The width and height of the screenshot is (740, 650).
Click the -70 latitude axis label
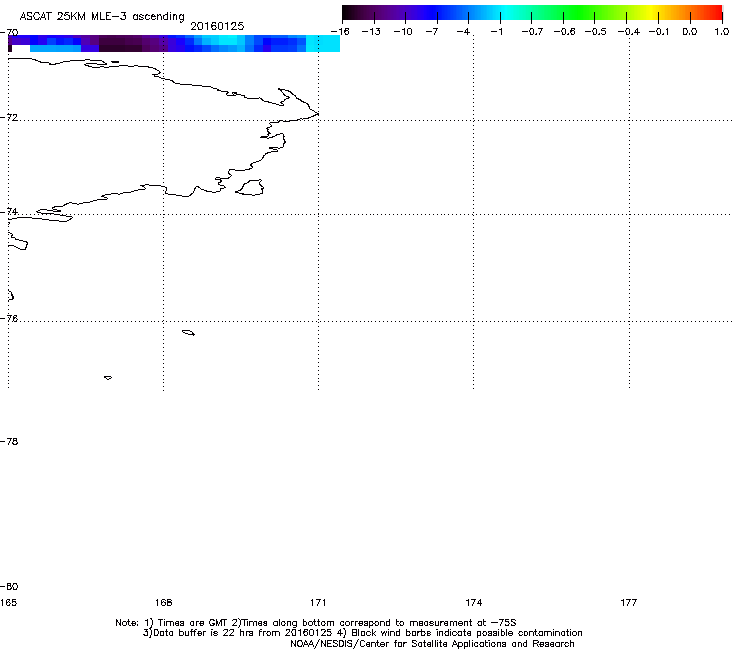point(9,33)
